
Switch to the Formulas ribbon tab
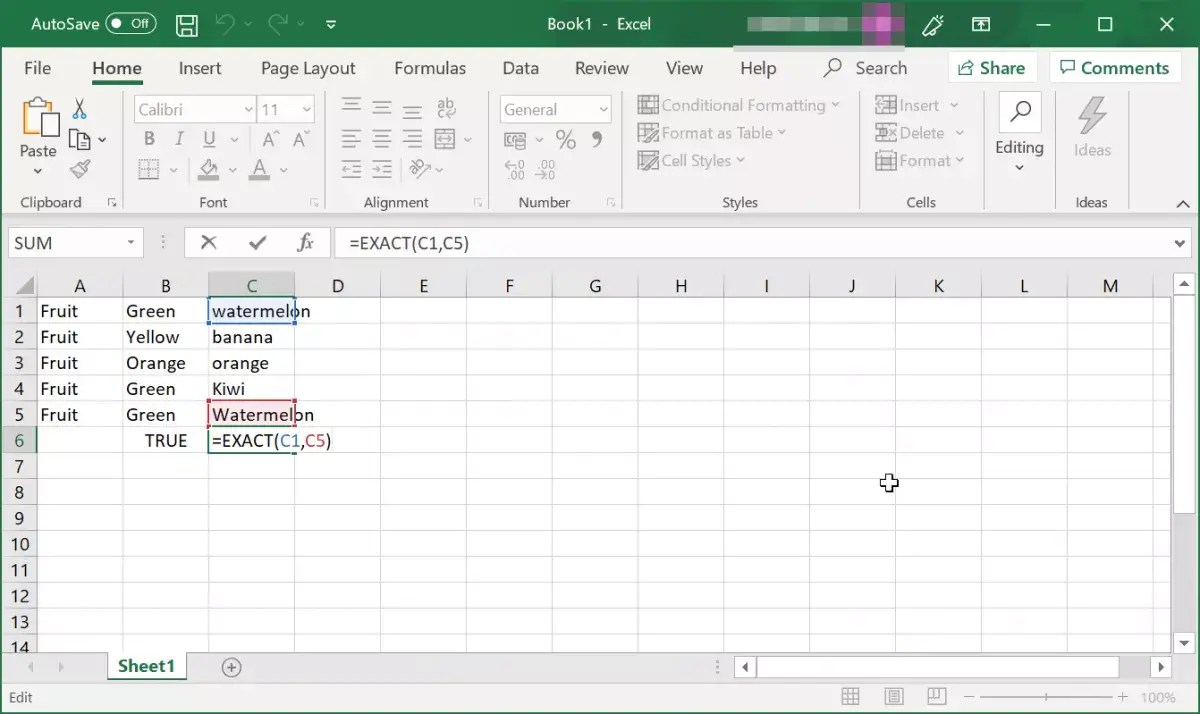[430, 68]
